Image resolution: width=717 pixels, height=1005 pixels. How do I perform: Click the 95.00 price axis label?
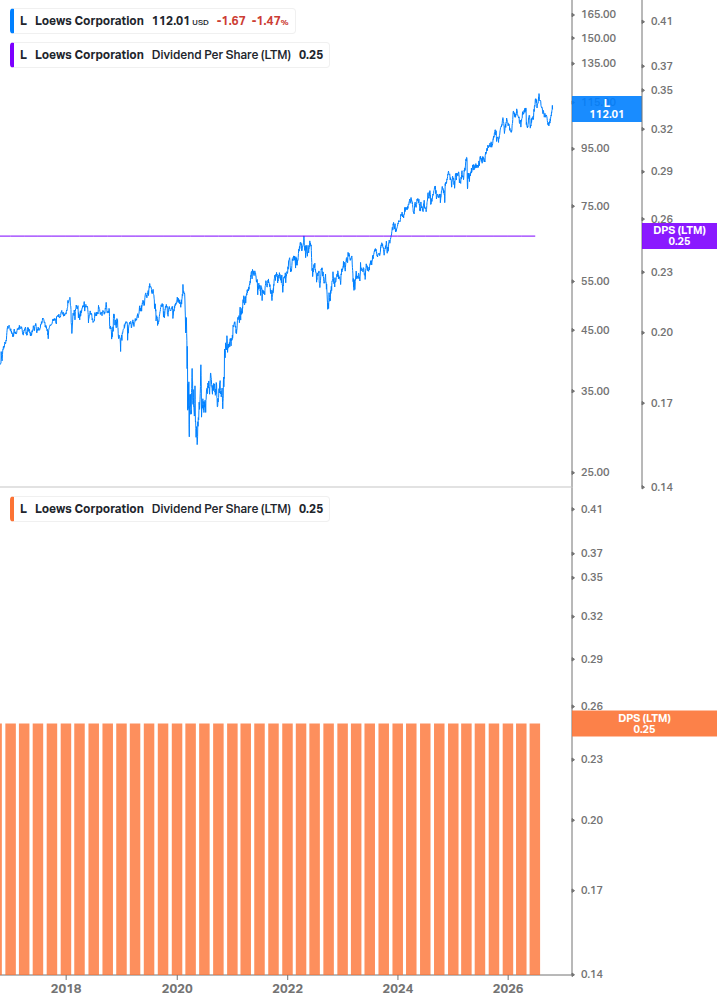(x=595, y=149)
